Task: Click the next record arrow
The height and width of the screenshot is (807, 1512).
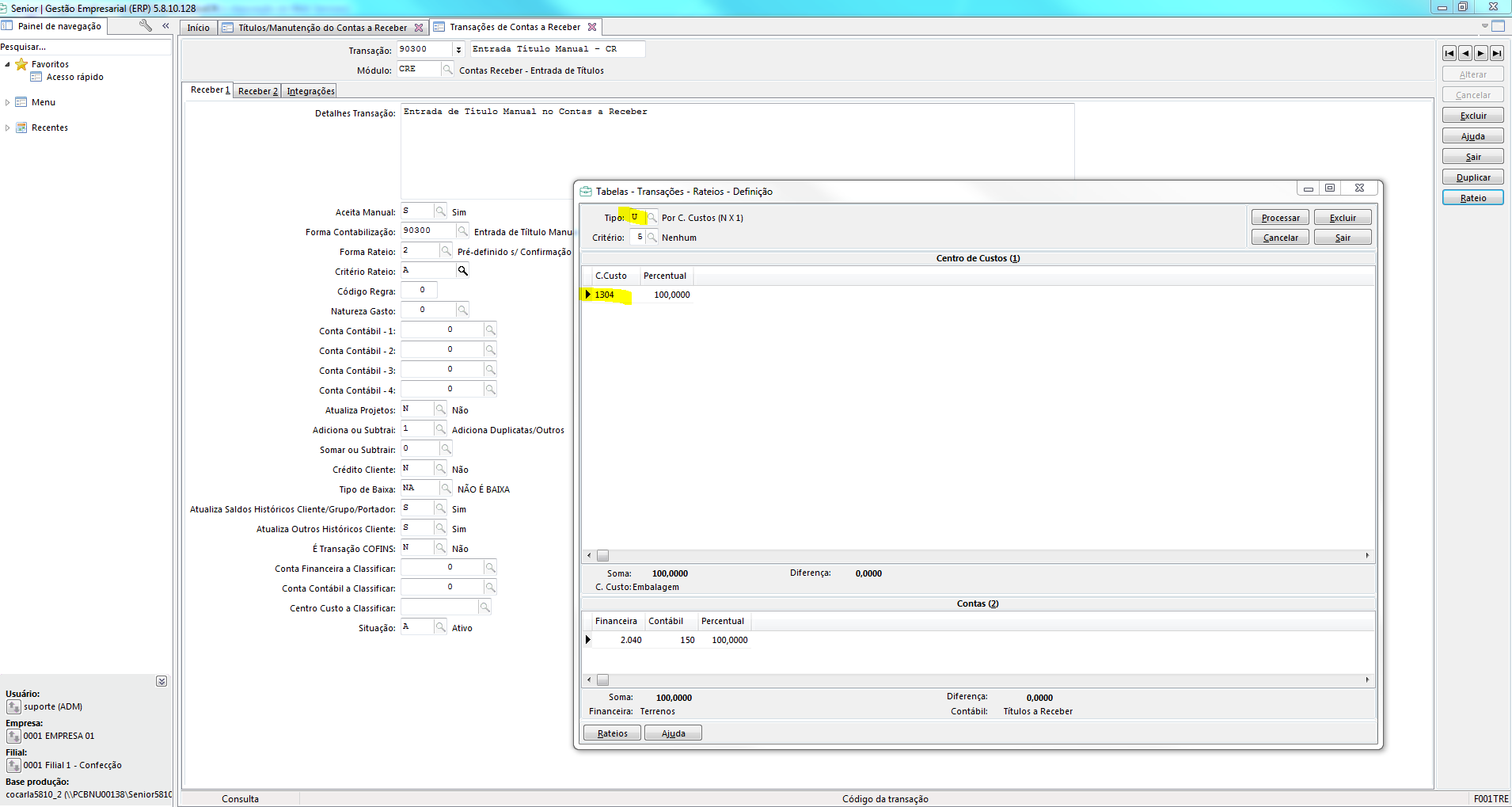Action: click(1480, 53)
